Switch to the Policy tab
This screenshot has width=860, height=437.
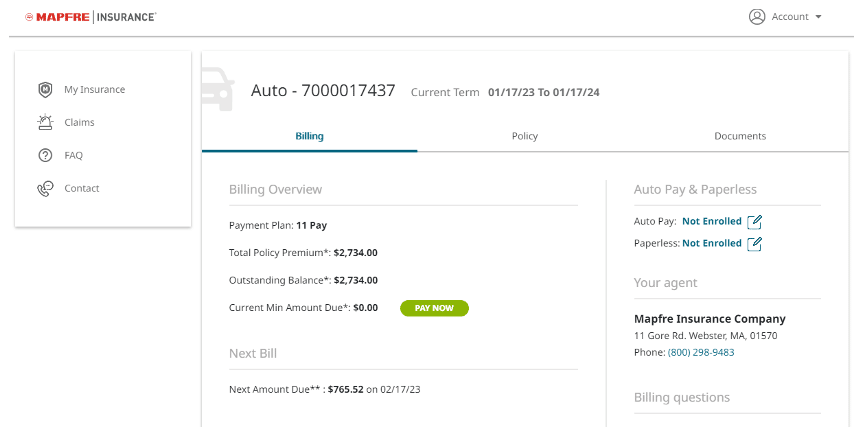pos(525,136)
